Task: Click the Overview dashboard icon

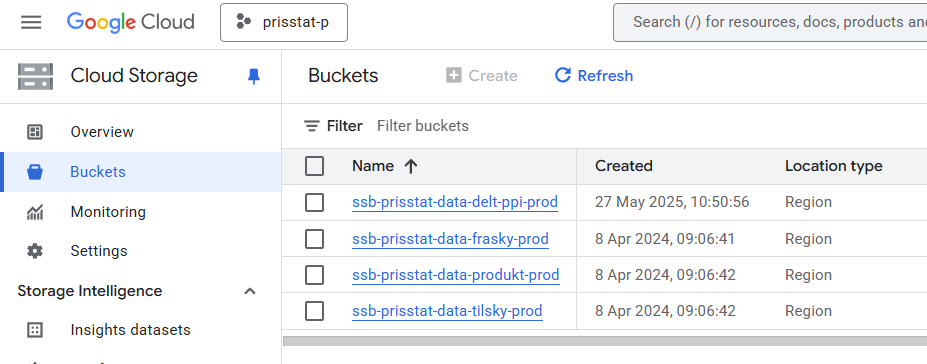Action: 35,132
